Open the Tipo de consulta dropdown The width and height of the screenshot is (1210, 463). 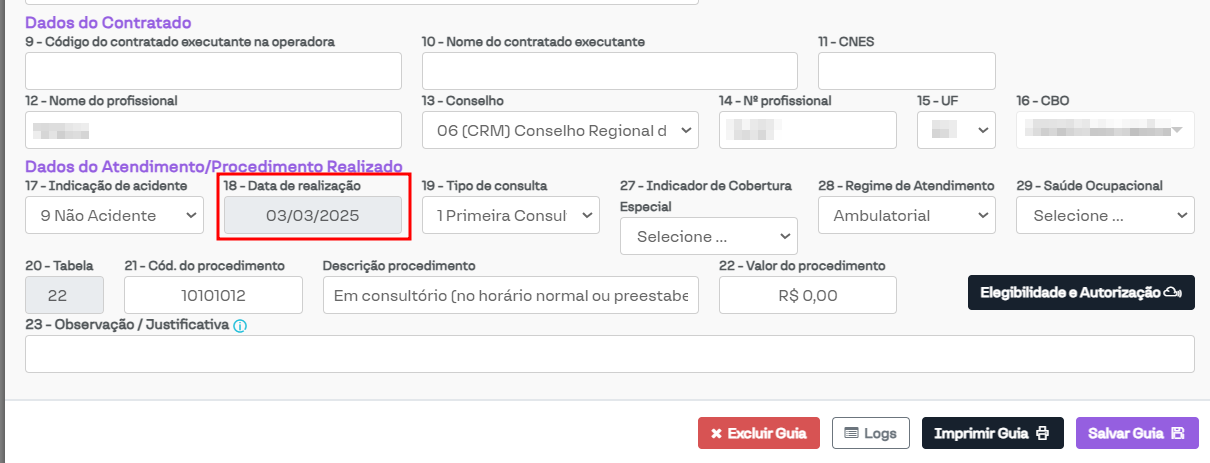[x=510, y=215]
